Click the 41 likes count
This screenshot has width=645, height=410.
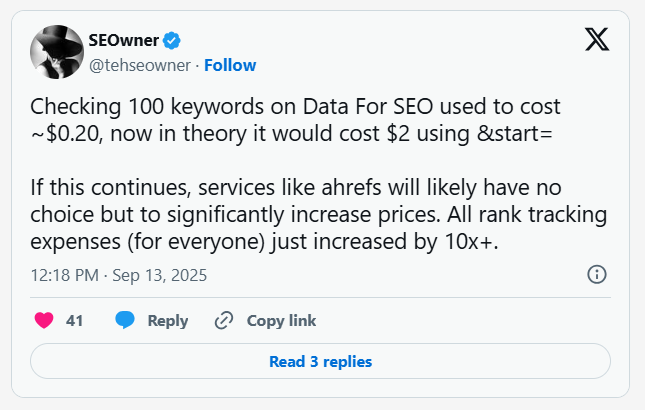click(74, 321)
